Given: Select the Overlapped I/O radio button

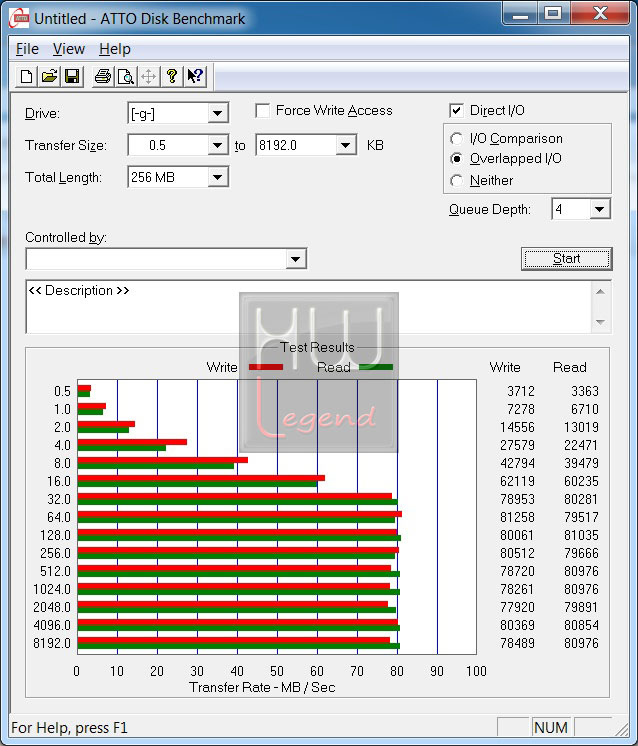Looking at the screenshot, I should click(x=456, y=158).
